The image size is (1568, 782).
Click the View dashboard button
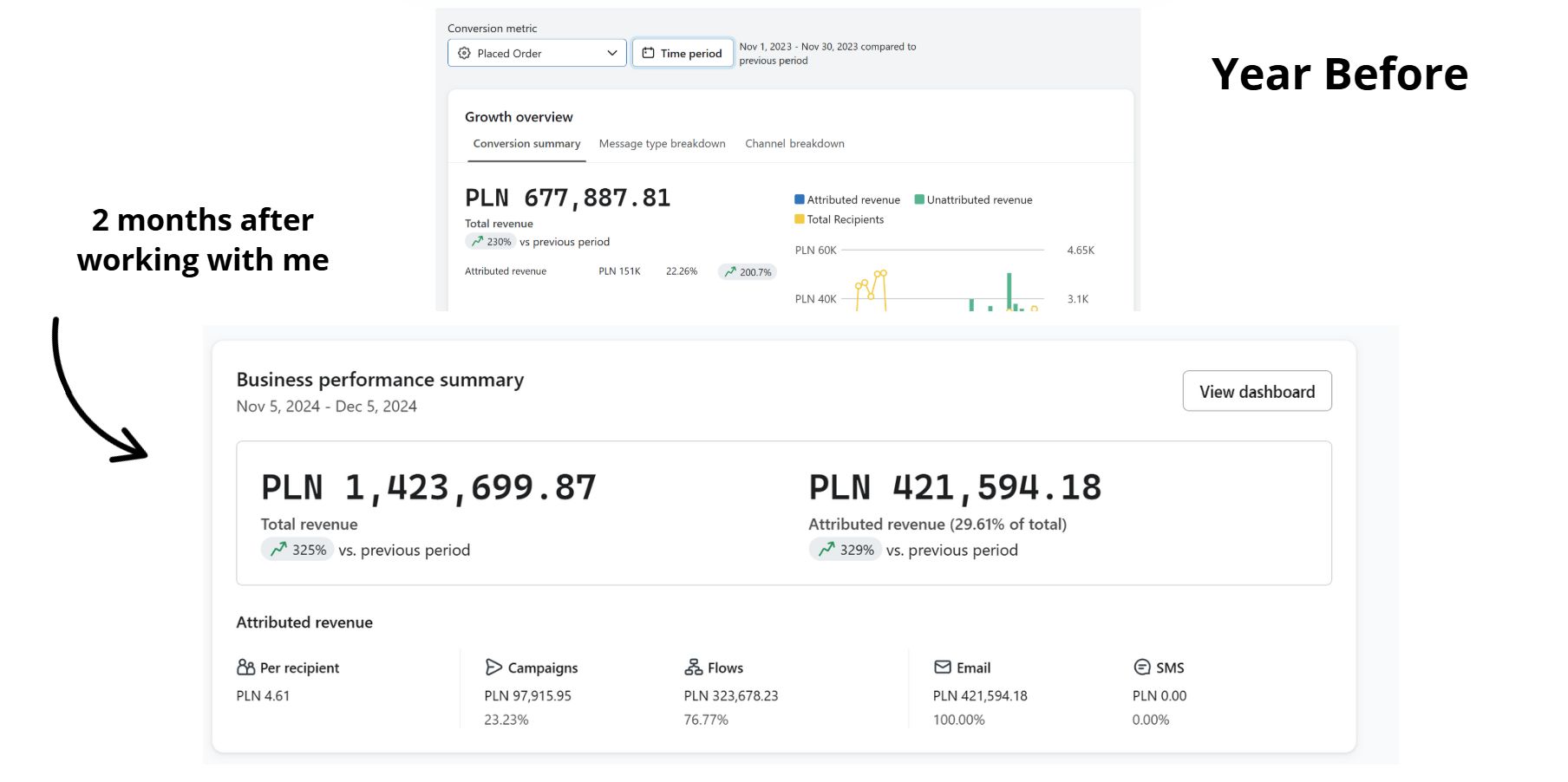[x=1257, y=392]
